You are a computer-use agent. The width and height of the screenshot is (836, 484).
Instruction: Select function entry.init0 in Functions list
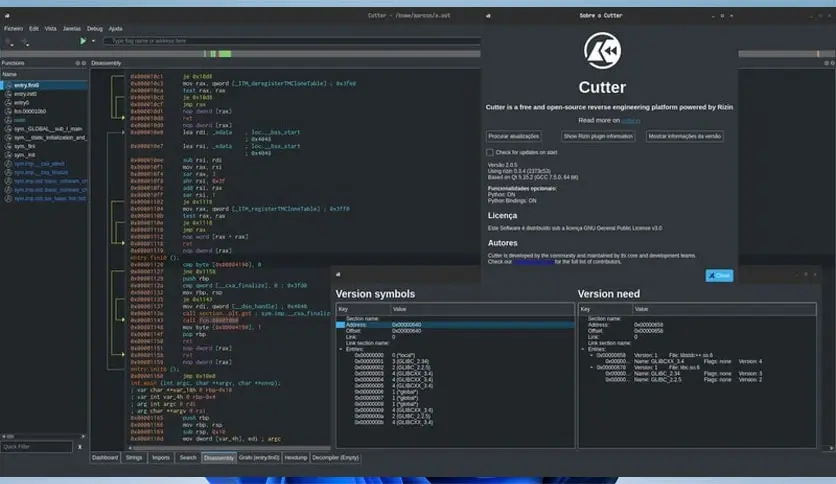(44, 94)
